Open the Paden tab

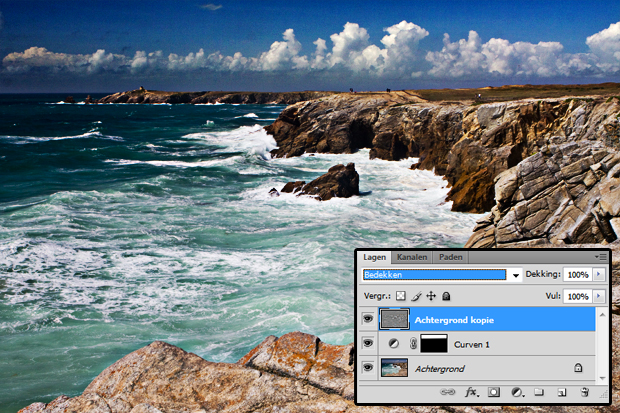point(450,257)
